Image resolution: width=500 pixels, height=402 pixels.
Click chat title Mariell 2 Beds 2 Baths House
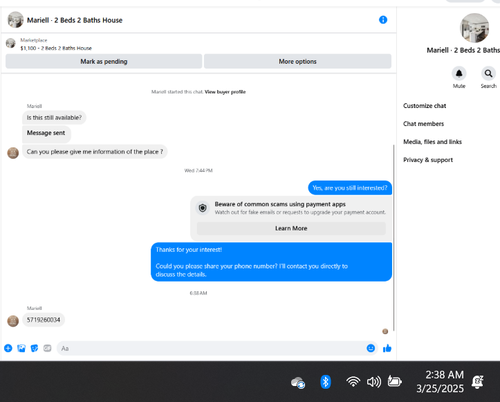(75, 20)
